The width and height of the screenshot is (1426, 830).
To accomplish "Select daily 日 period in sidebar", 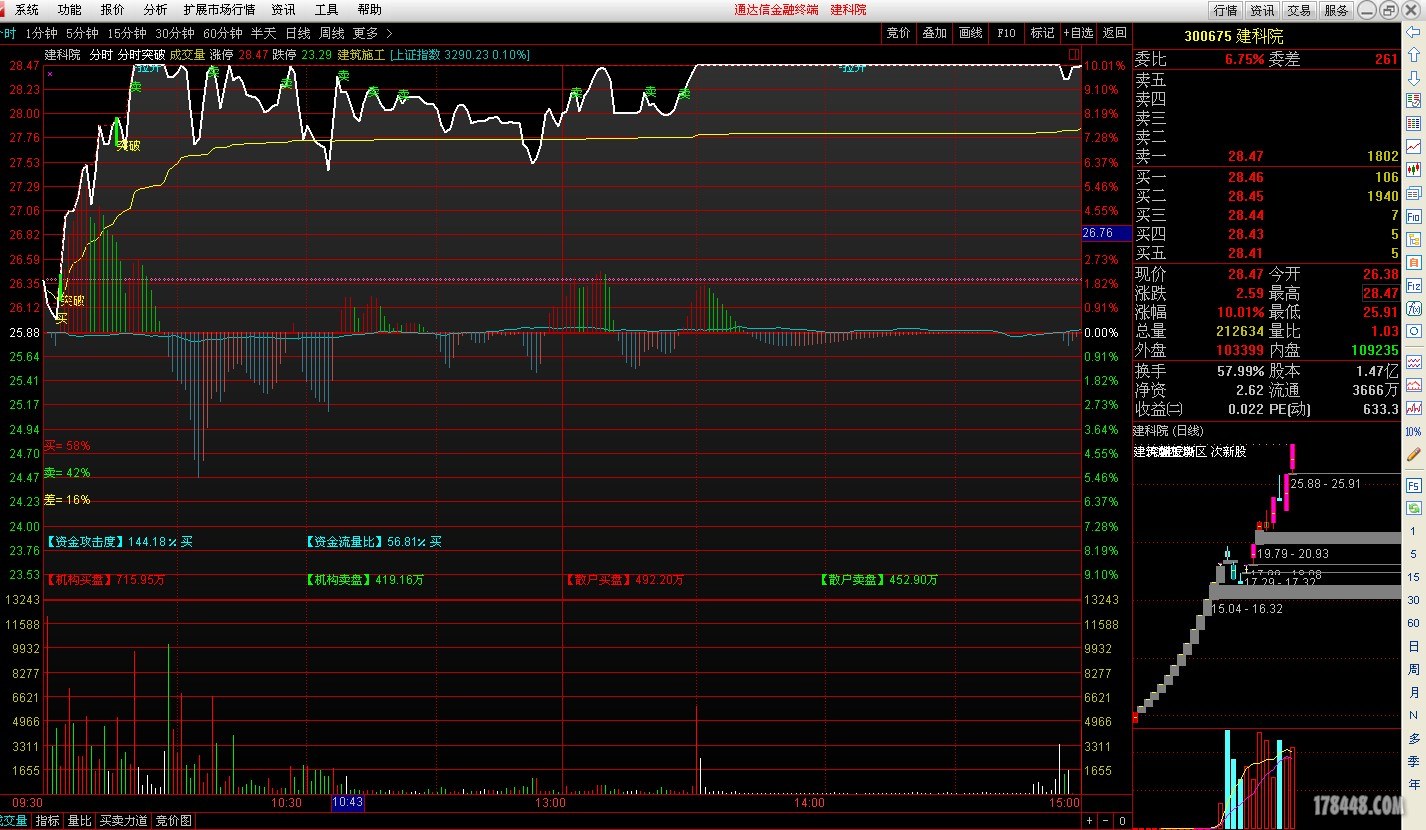I will tap(1414, 646).
